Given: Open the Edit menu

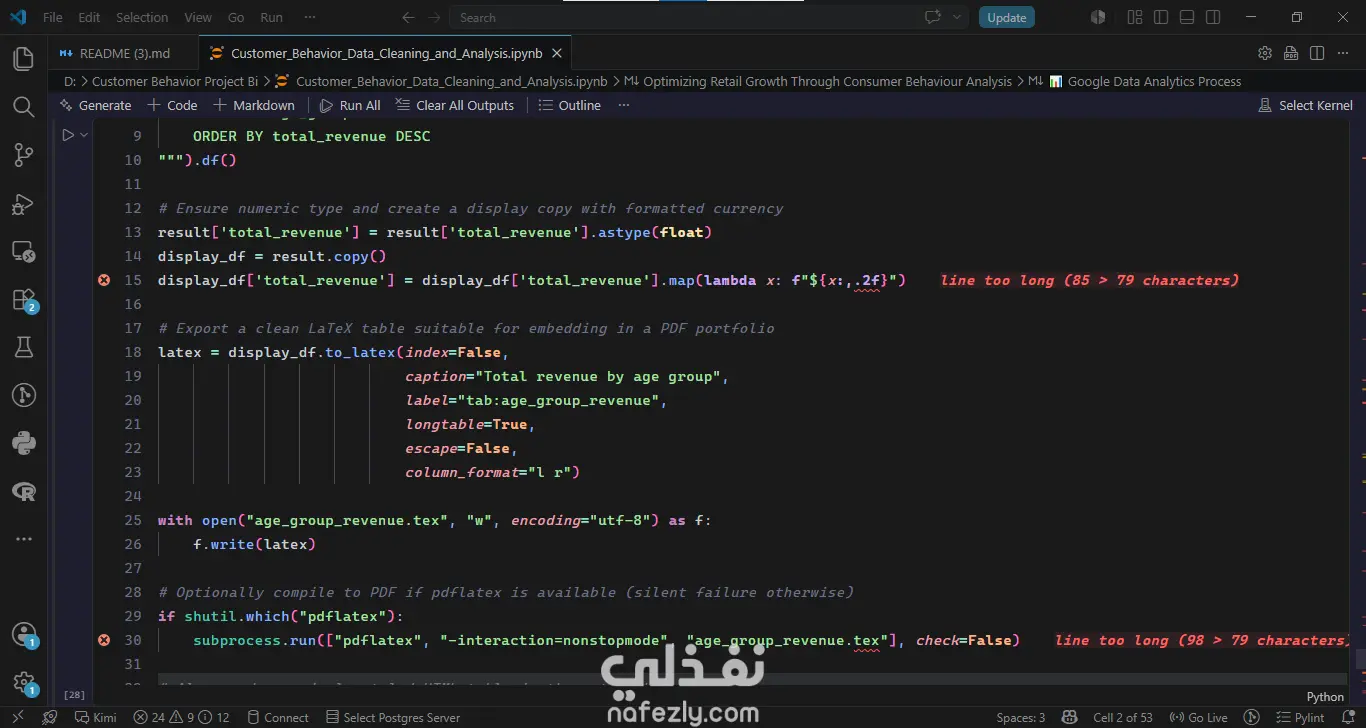Looking at the screenshot, I should [89, 17].
